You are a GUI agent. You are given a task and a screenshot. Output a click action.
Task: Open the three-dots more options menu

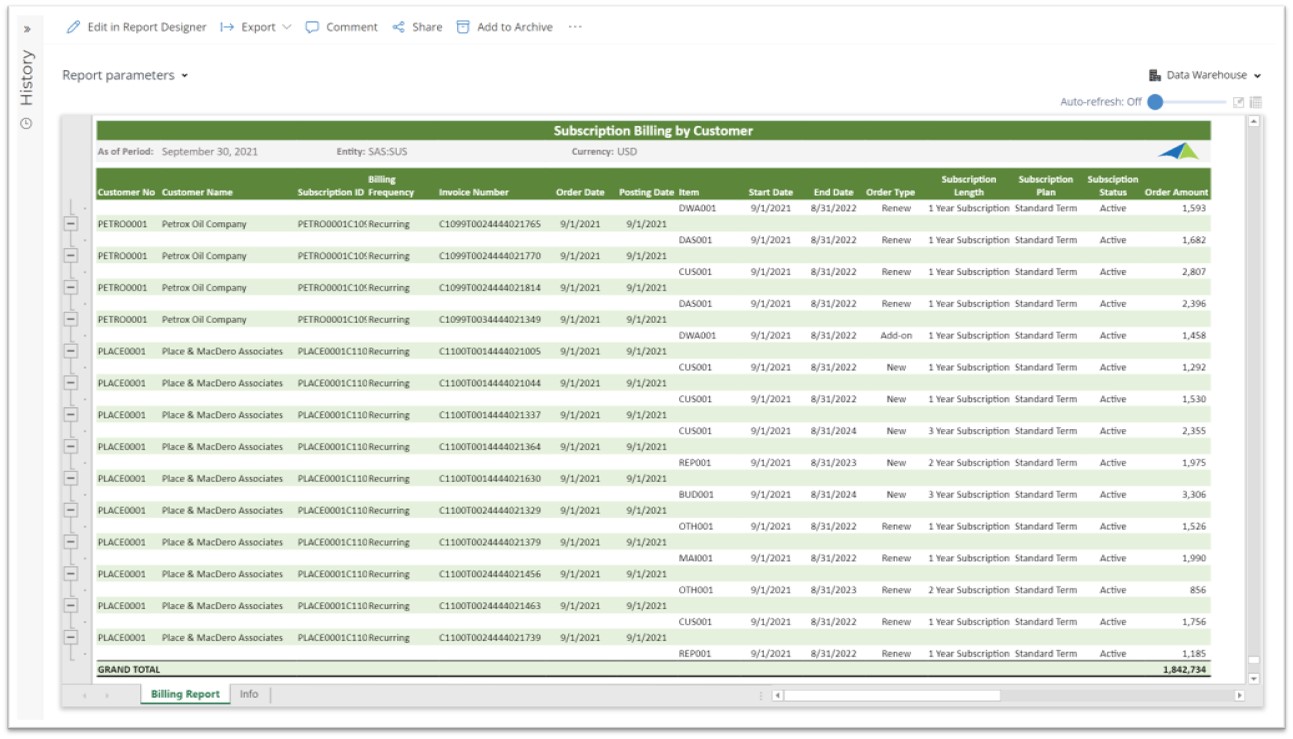[575, 28]
